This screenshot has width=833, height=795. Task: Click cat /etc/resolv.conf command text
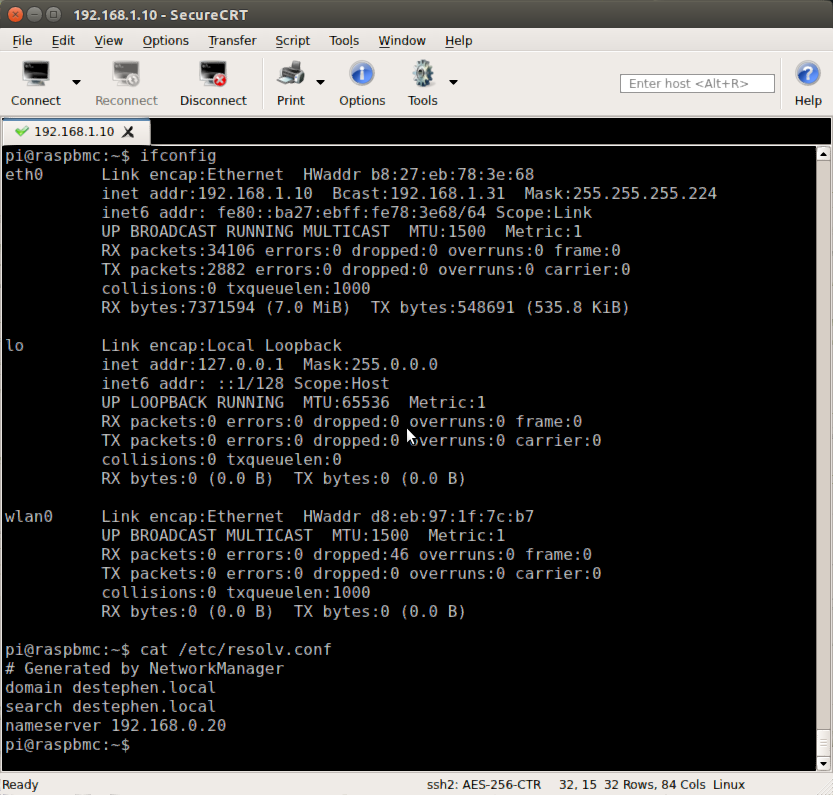(x=235, y=650)
